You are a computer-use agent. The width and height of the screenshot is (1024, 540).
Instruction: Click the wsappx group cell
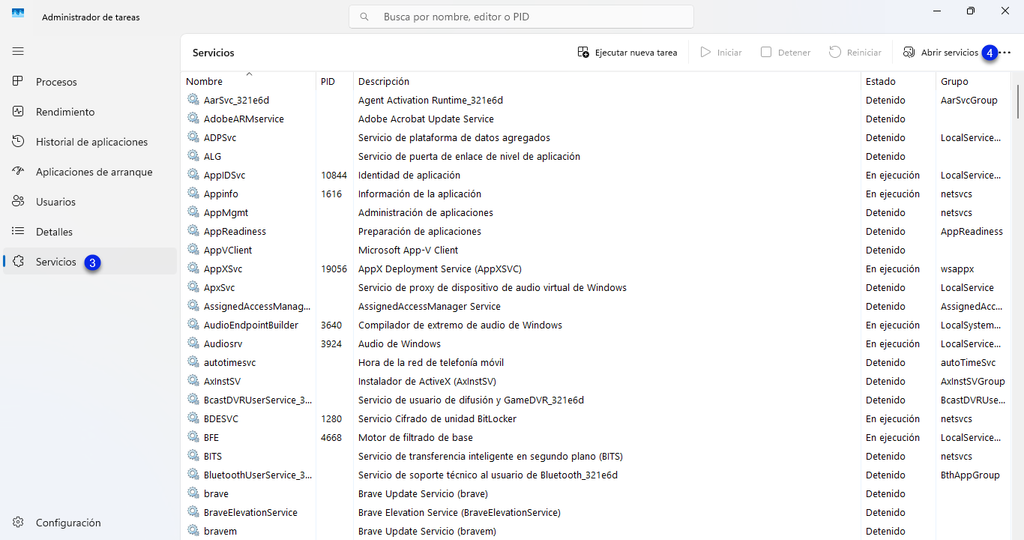tap(957, 269)
